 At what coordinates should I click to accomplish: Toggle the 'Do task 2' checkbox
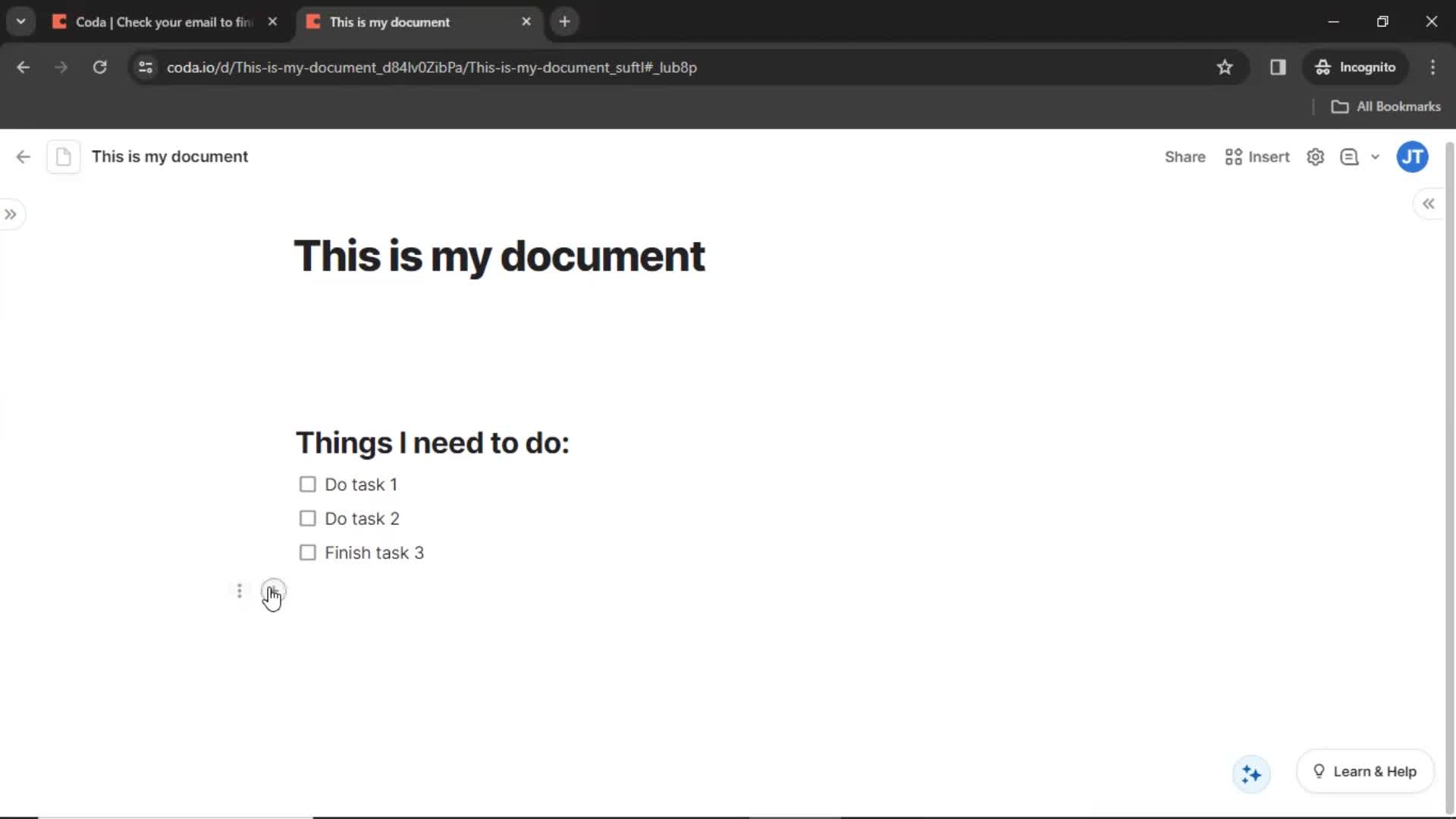(x=307, y=518)
